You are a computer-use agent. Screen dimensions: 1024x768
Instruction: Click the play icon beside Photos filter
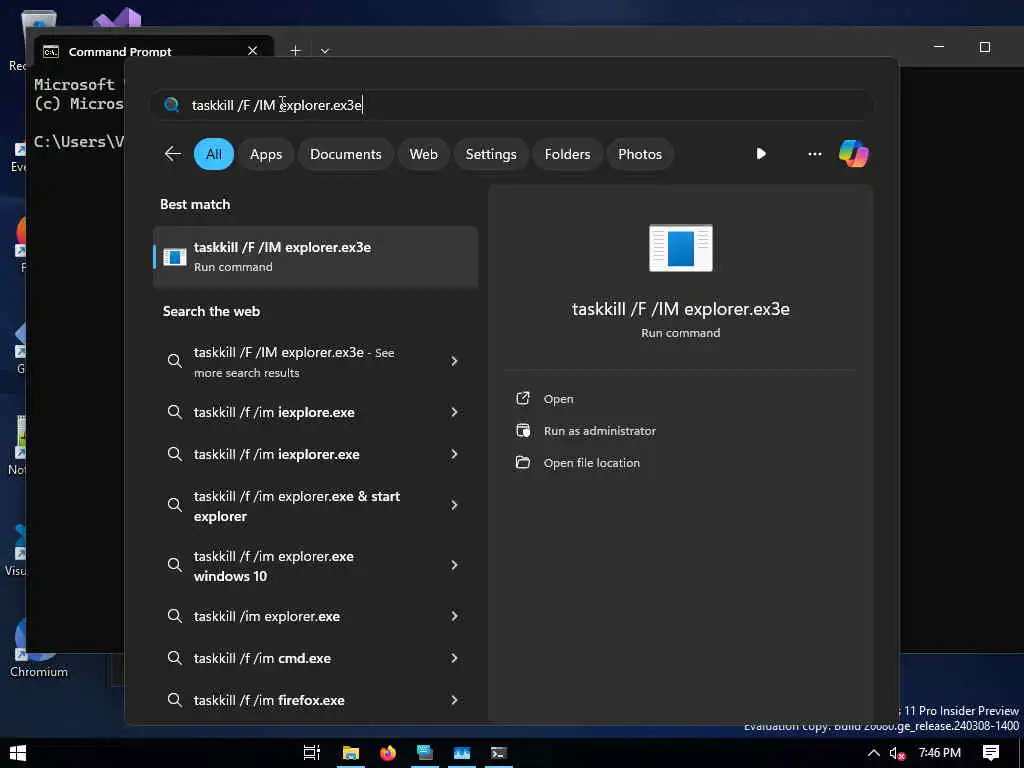tap(761, 154)
